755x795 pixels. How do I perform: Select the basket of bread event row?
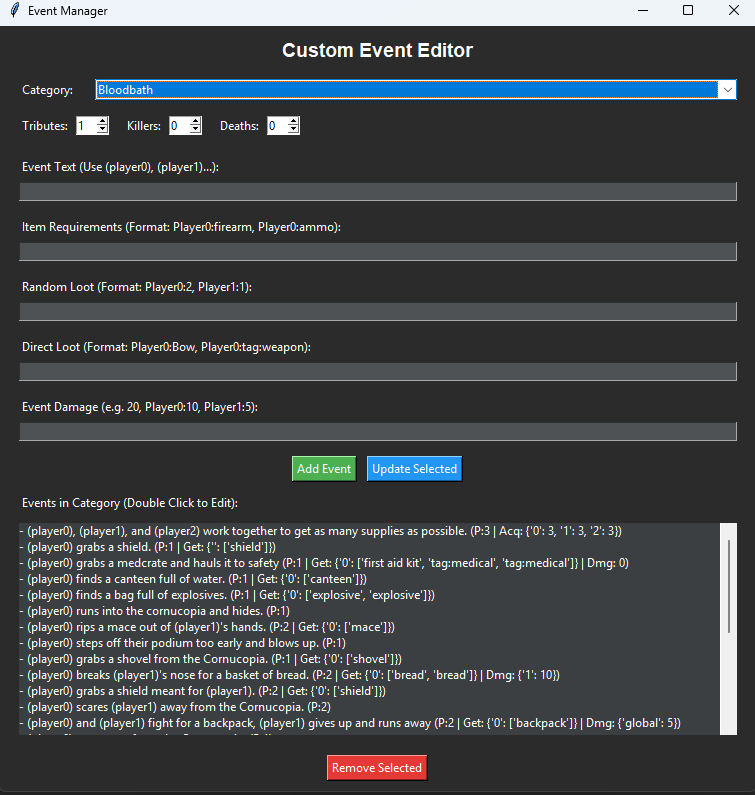pos(369,675)
